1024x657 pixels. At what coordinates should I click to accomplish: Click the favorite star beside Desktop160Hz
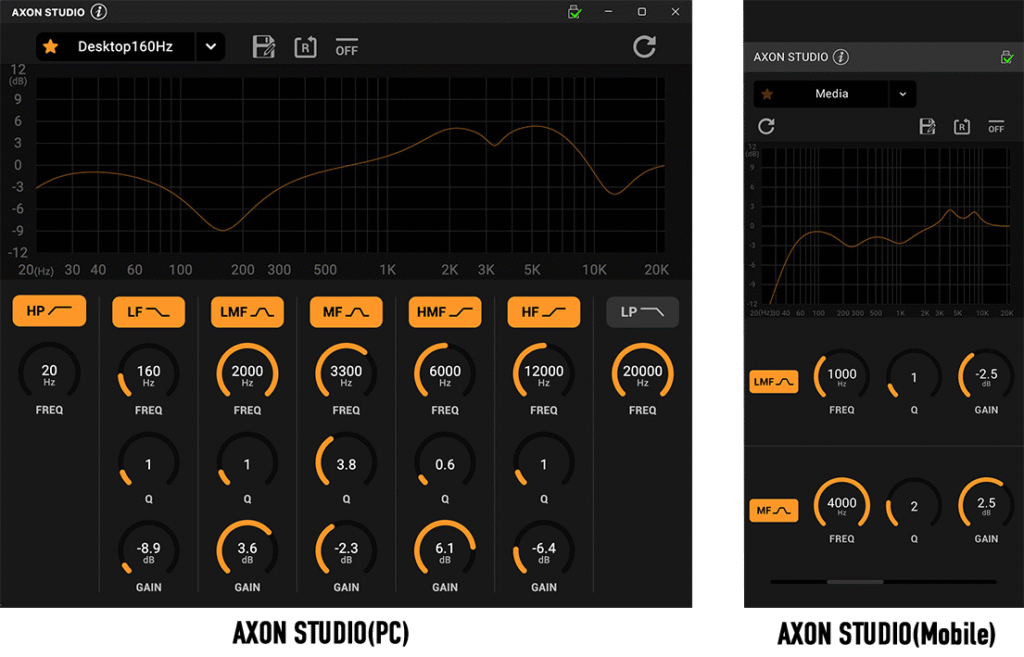coord(50,46)
